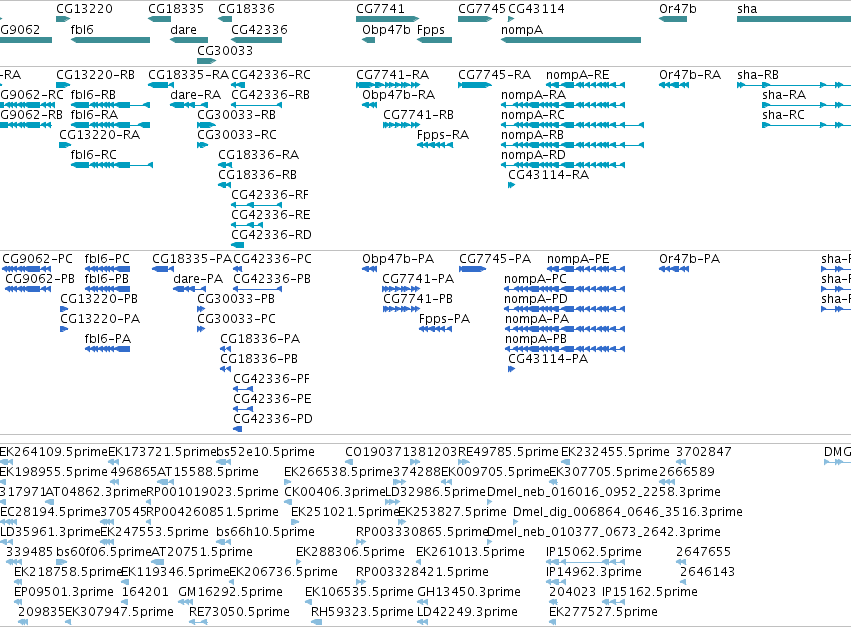Click the nompA-RE transcript label
Image resolution: width=851 pixels, height=627 pixels.
(577, 74)
